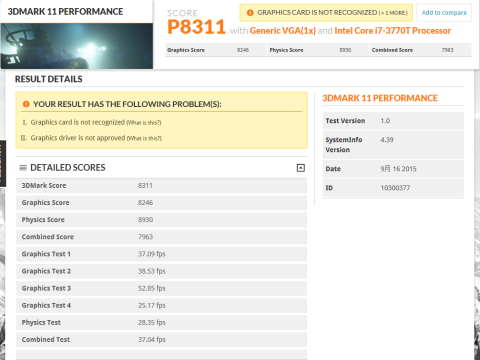
Task: Click the Result Details heading
Action: point(49,79)
